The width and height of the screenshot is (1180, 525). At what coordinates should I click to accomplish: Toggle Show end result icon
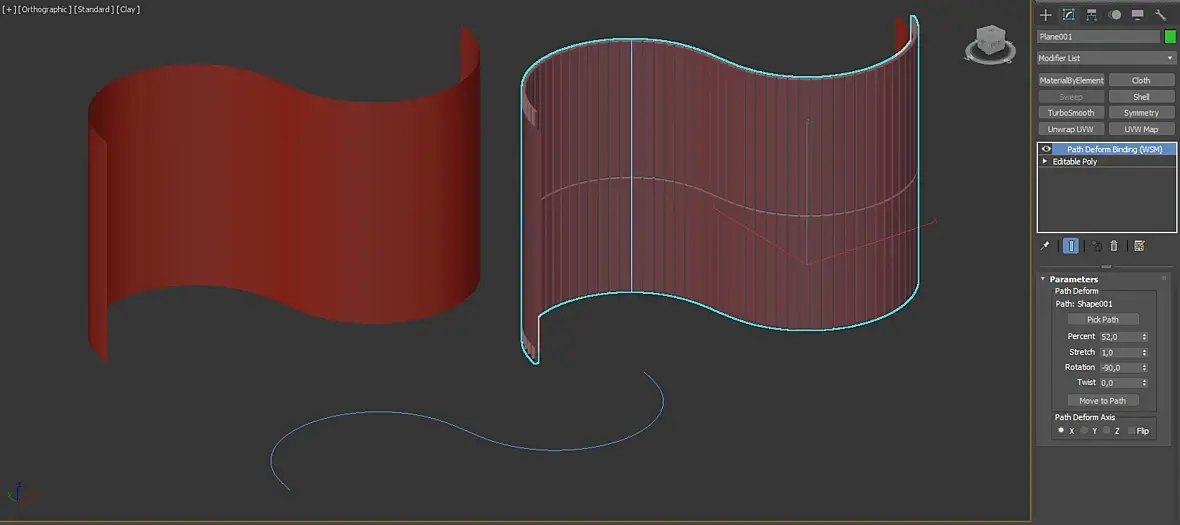1071,246
